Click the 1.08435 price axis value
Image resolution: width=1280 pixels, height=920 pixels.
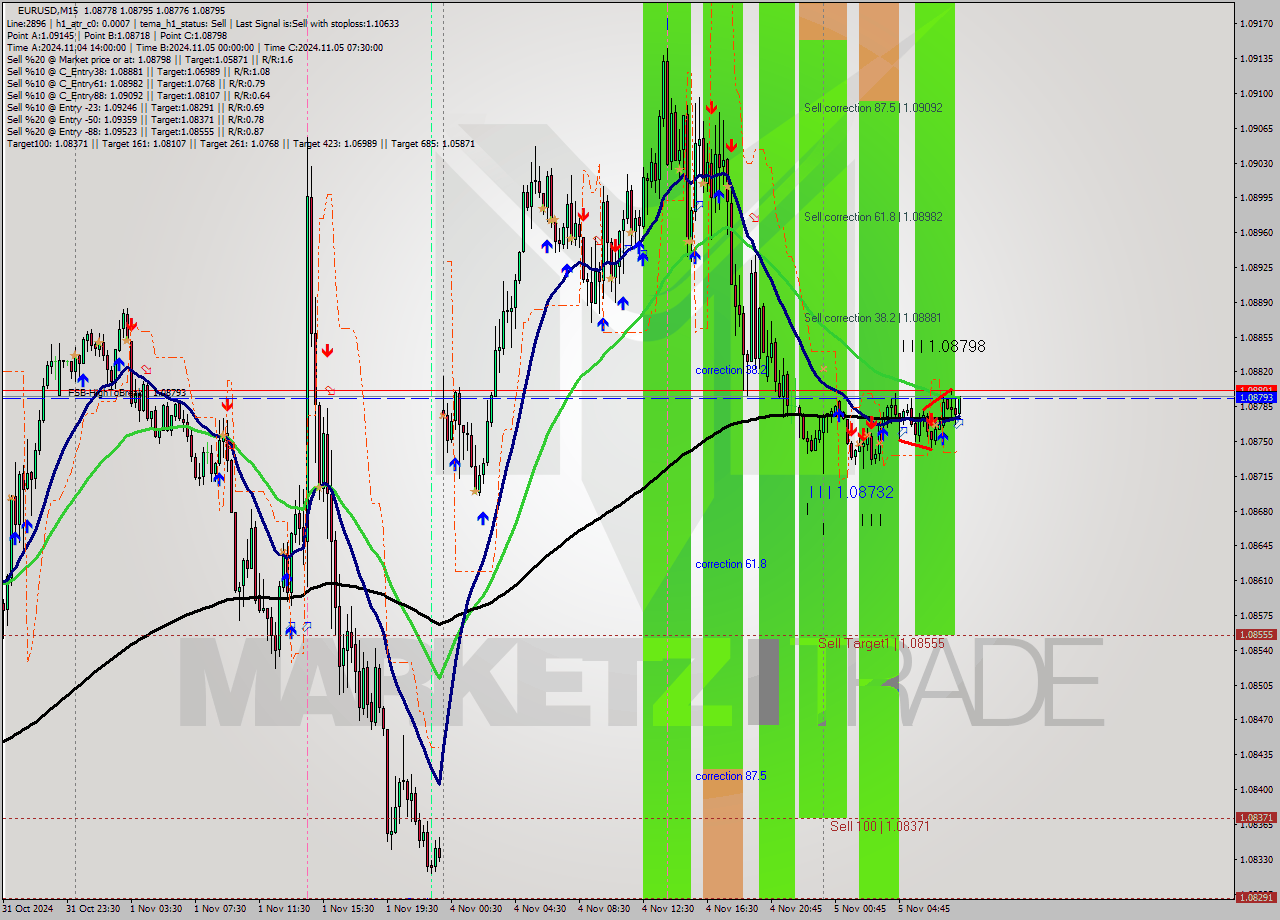pyautogui.click(x=1256, y=755)
